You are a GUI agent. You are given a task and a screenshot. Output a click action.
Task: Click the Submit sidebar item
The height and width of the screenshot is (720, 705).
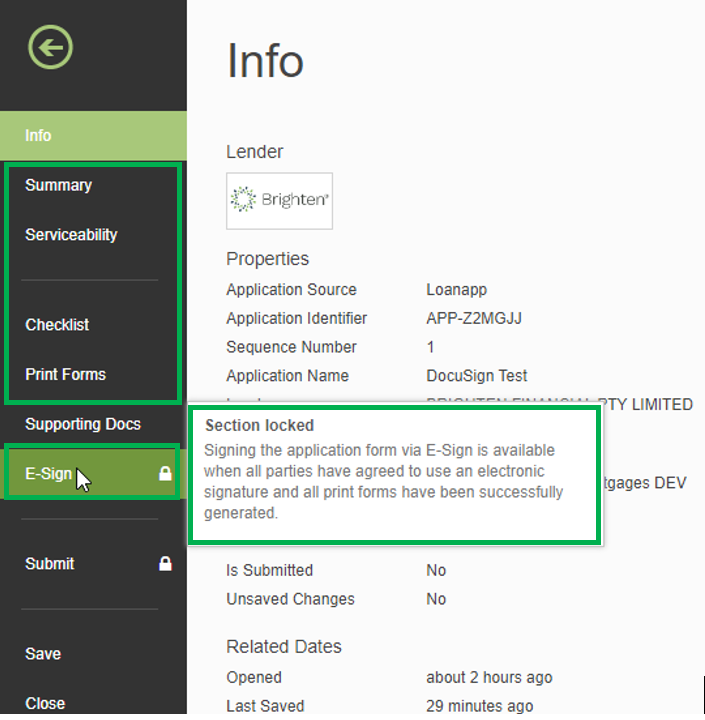click(50, 564)
